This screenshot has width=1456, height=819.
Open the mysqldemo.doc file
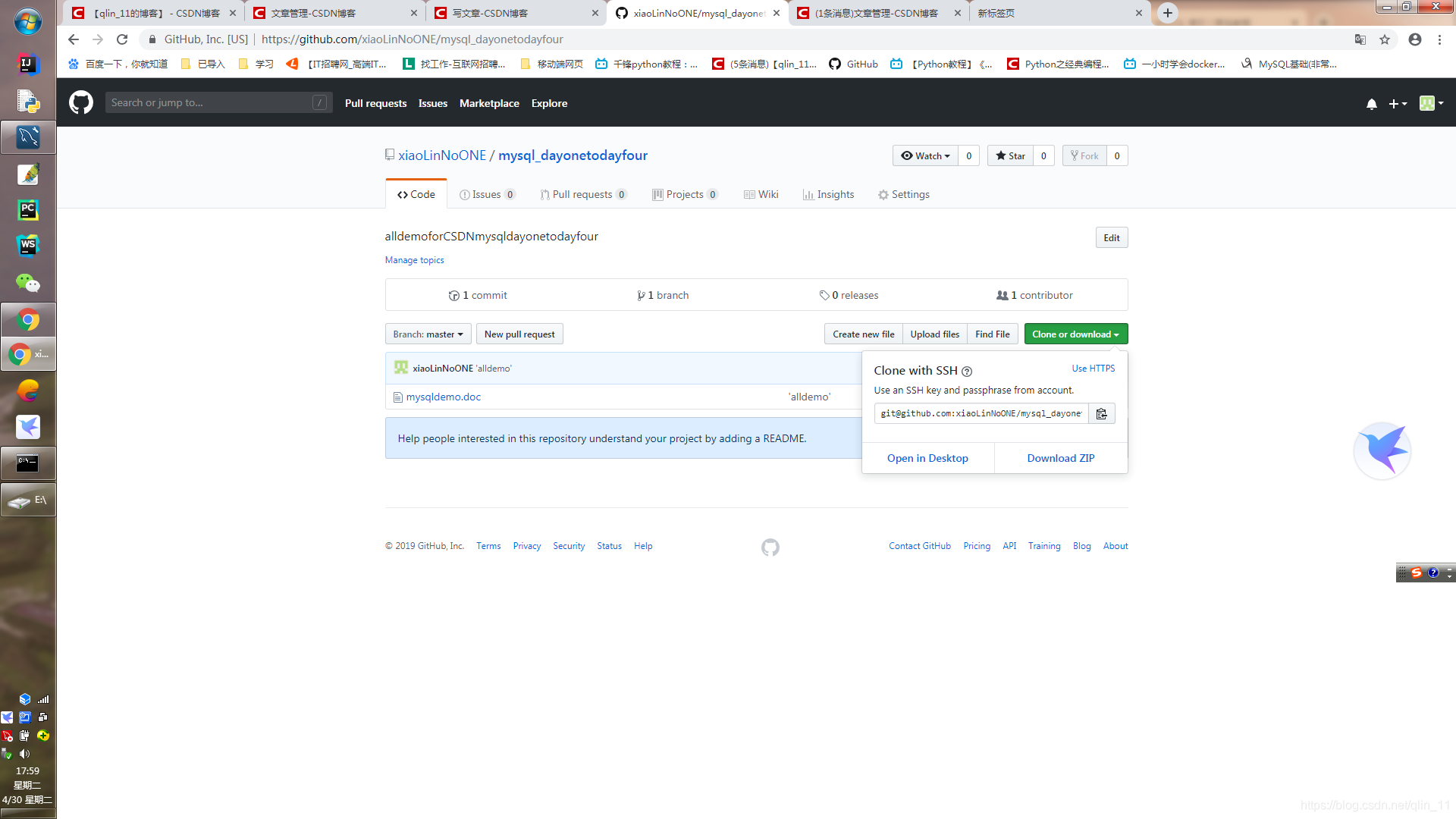click(x=443, y=397)
